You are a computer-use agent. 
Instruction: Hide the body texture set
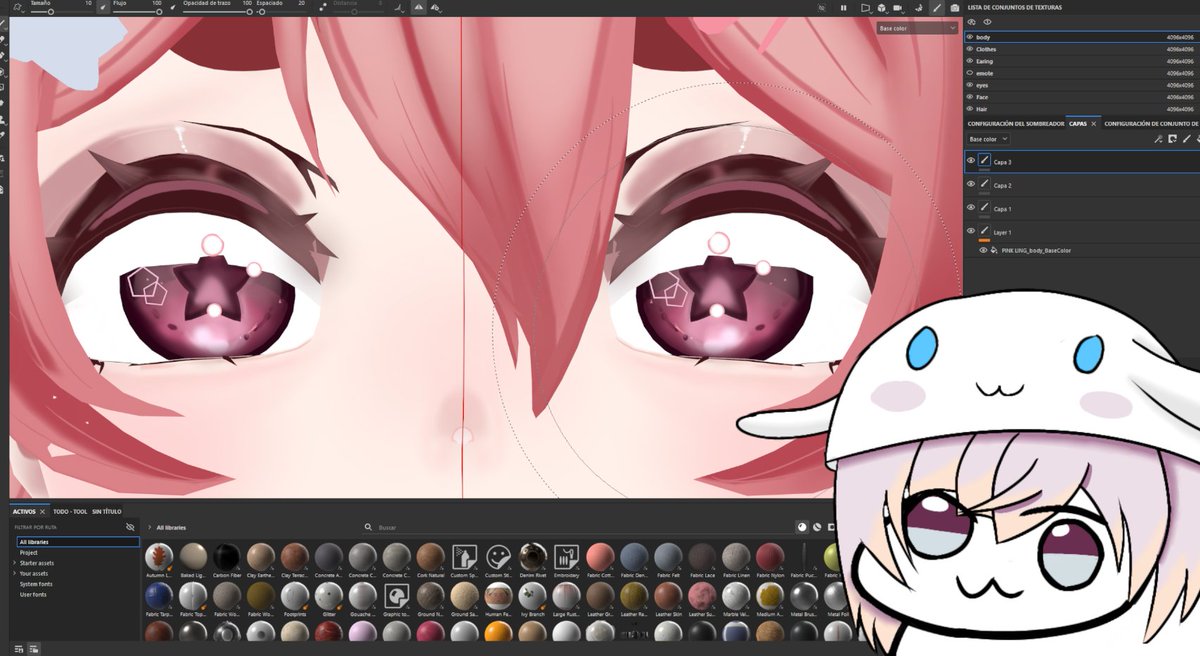(x=970, y=37)
